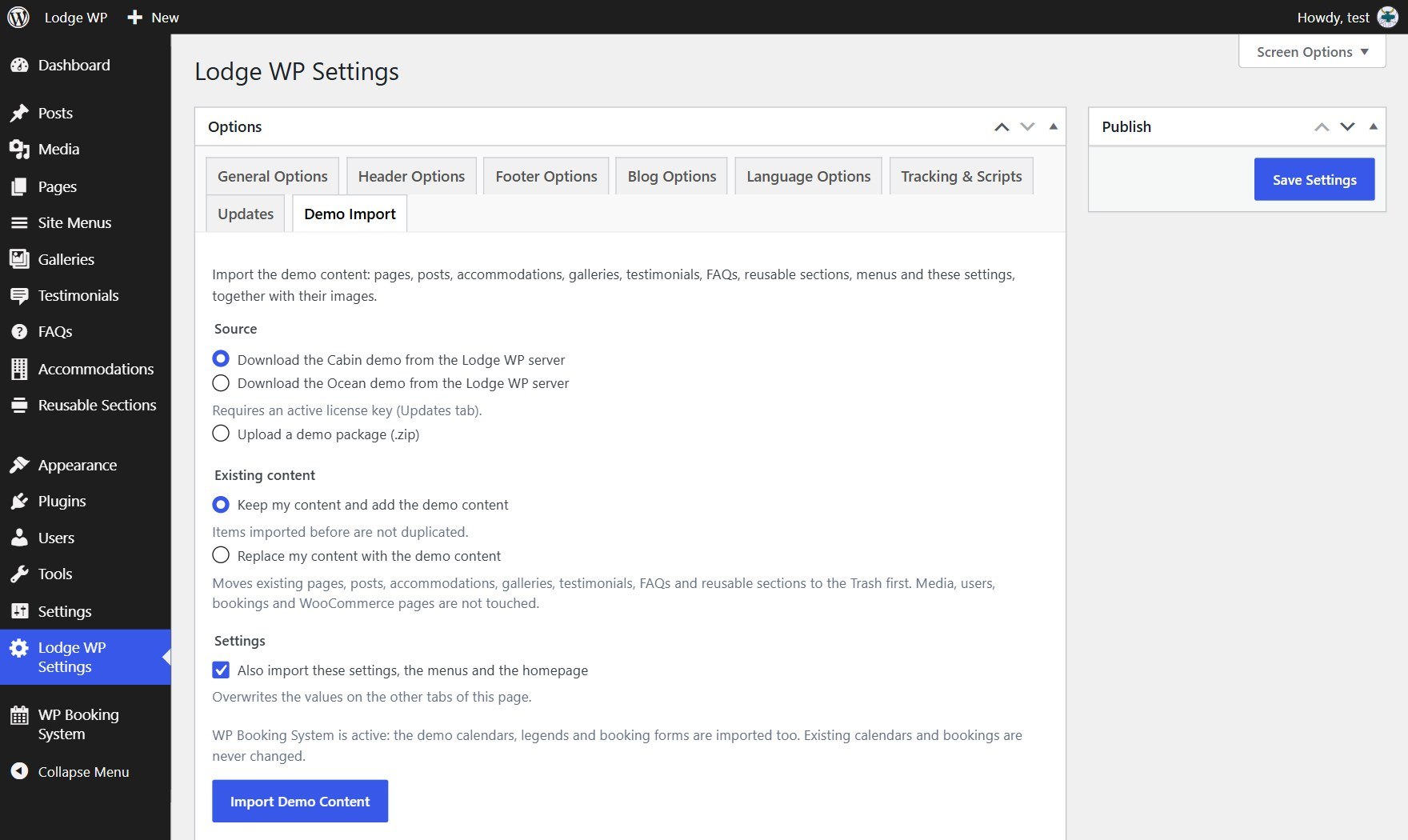Open the Footer Options tab

[546, 176]
